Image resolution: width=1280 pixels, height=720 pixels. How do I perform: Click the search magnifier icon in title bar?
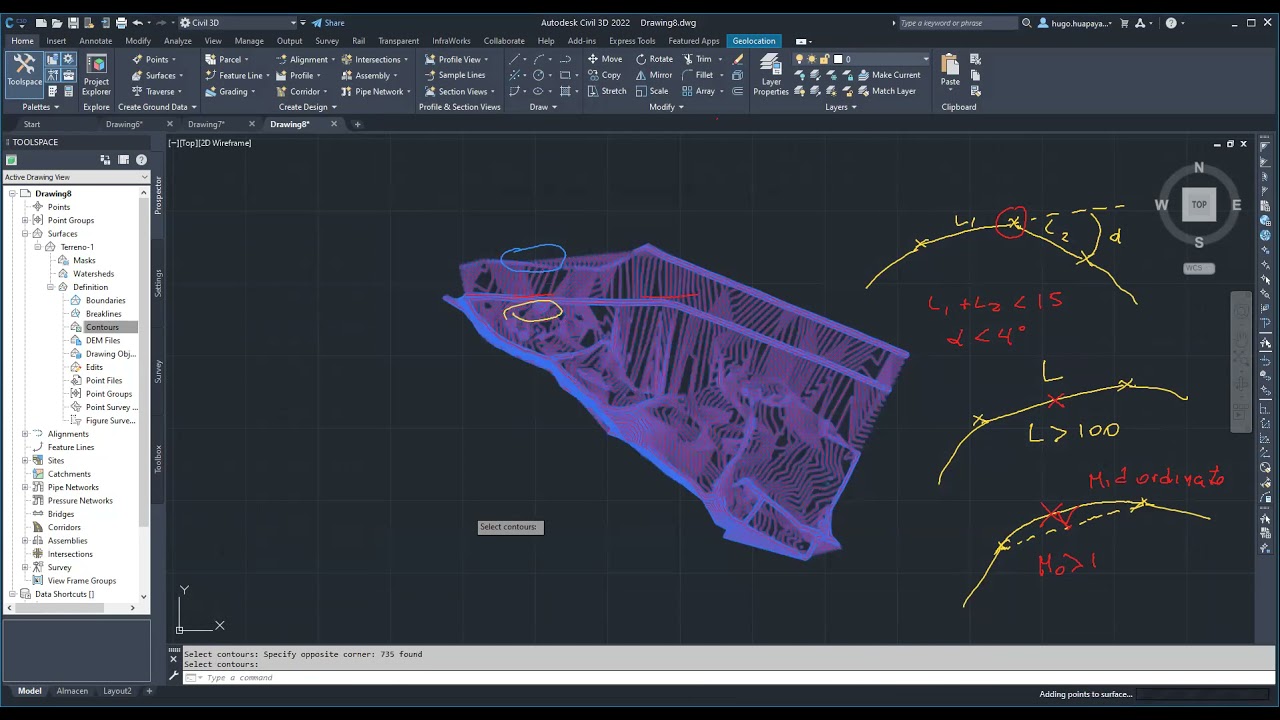[x=1026, y=23]
